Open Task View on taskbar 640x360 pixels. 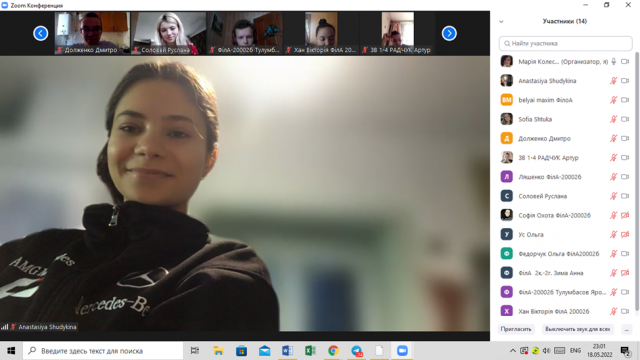(195, 351)
